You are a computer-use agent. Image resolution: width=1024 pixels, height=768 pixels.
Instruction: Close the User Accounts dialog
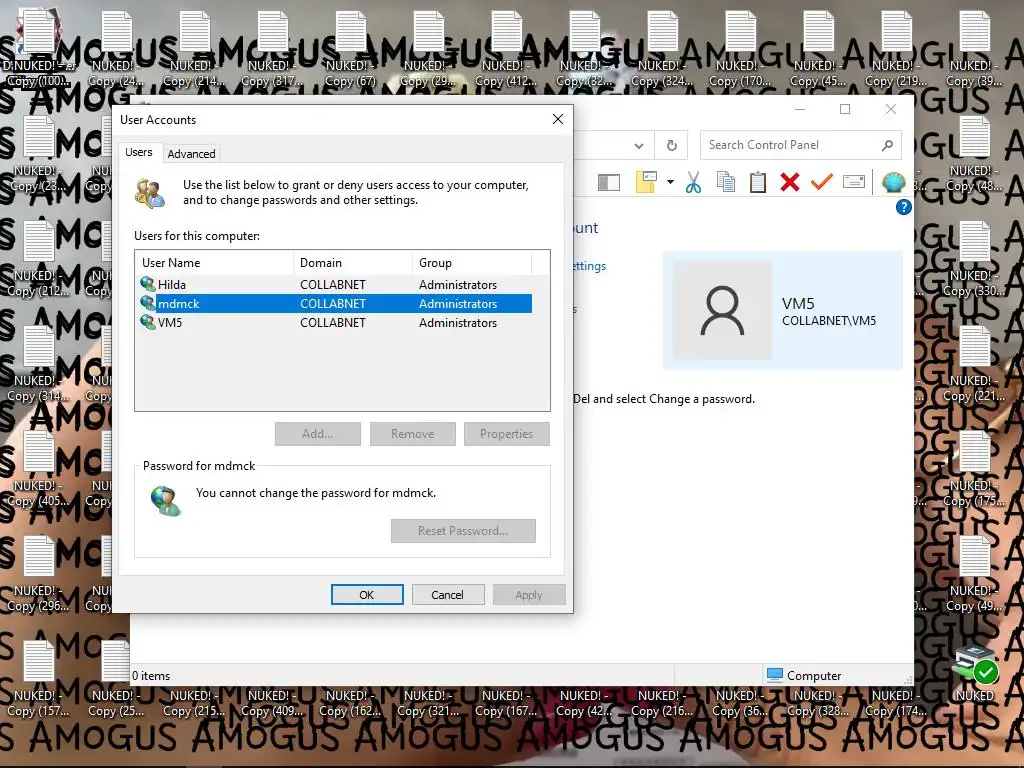558,119
